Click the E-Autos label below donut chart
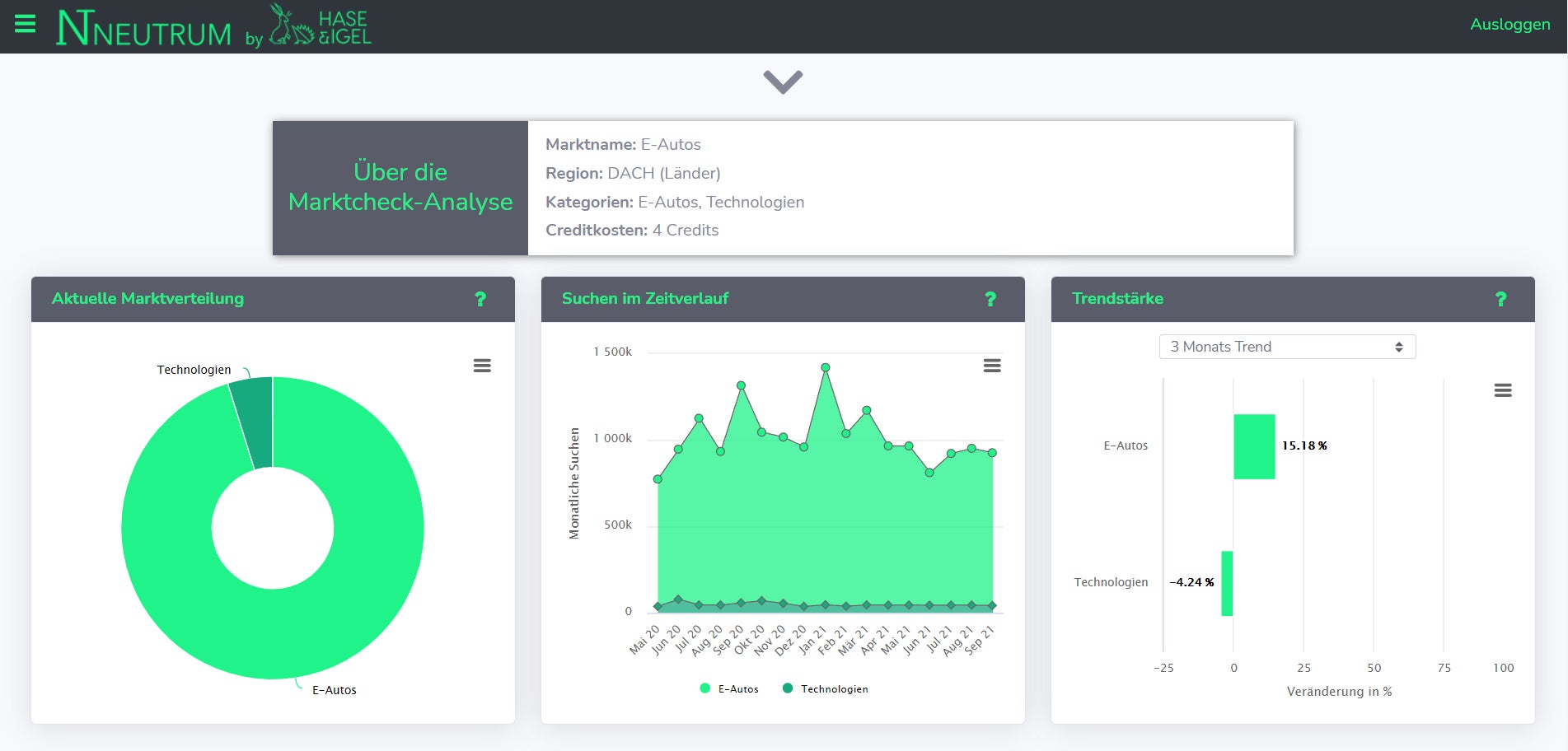1568x751 pixels. pos(334,690)
